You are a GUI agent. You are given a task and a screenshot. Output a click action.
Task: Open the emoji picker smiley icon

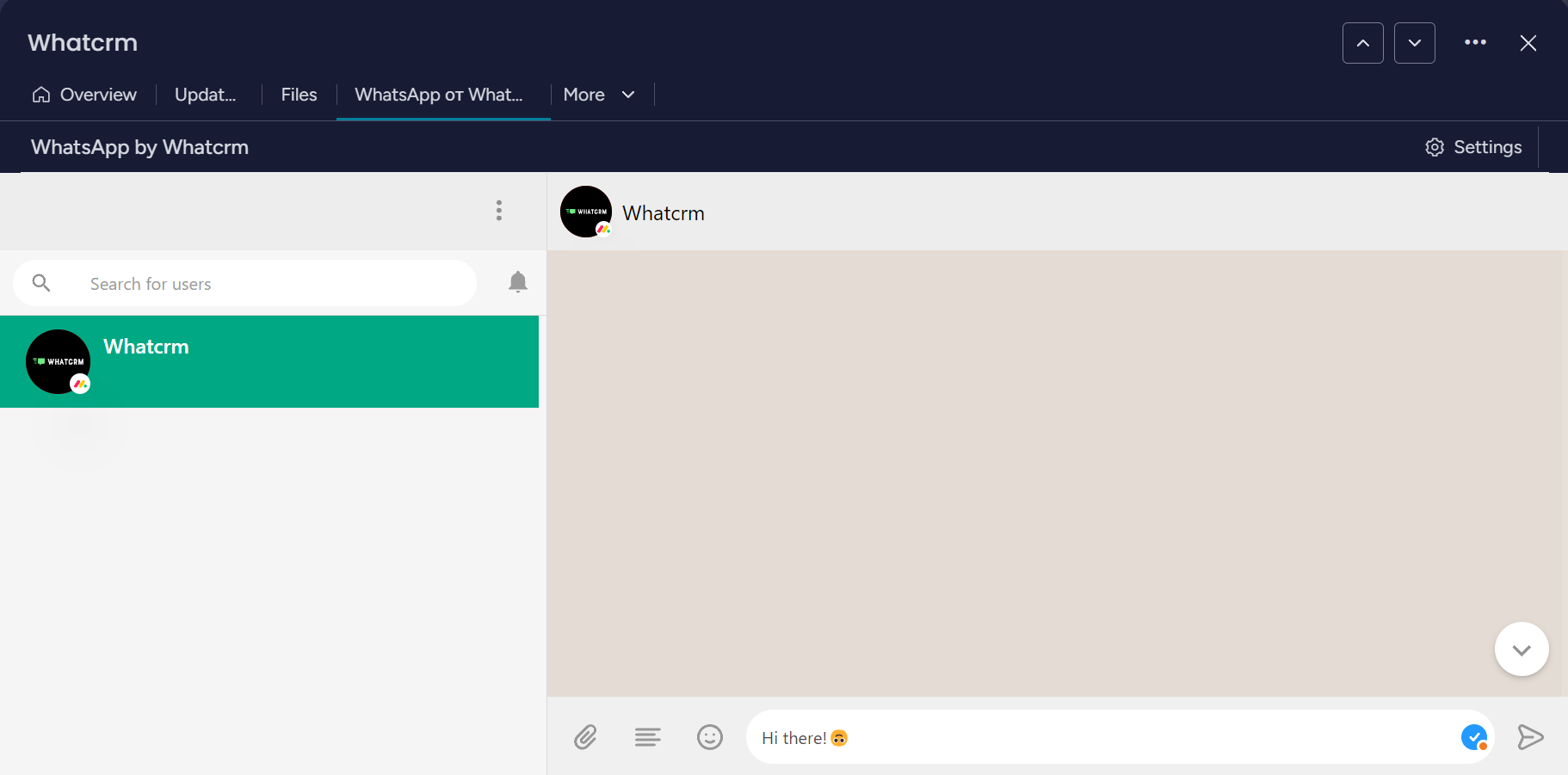click(710, 737)
